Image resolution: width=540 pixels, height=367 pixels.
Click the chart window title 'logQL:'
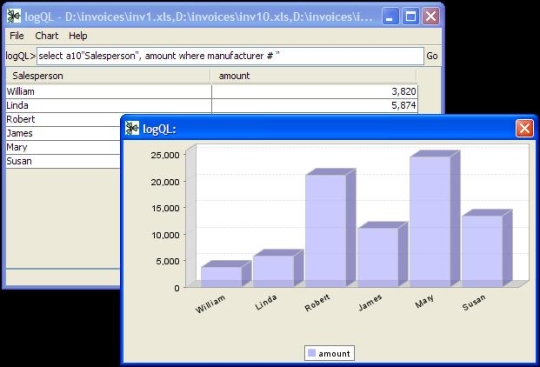pyautogui.click(x=159, y=129)
